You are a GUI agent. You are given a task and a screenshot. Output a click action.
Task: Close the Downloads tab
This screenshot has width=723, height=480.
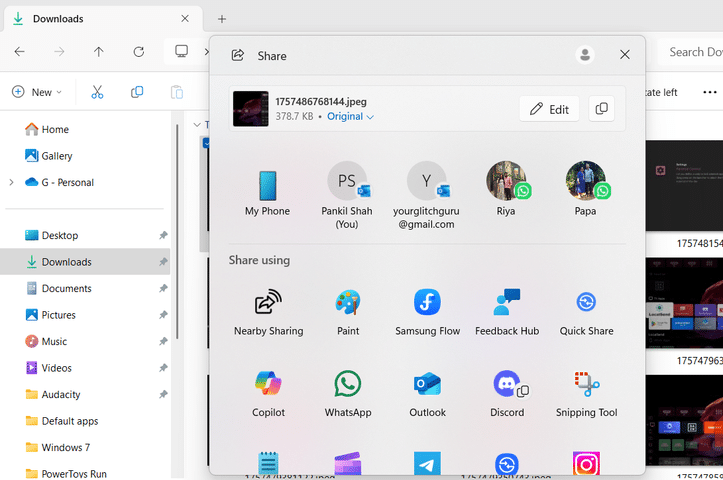pos(185,18)
